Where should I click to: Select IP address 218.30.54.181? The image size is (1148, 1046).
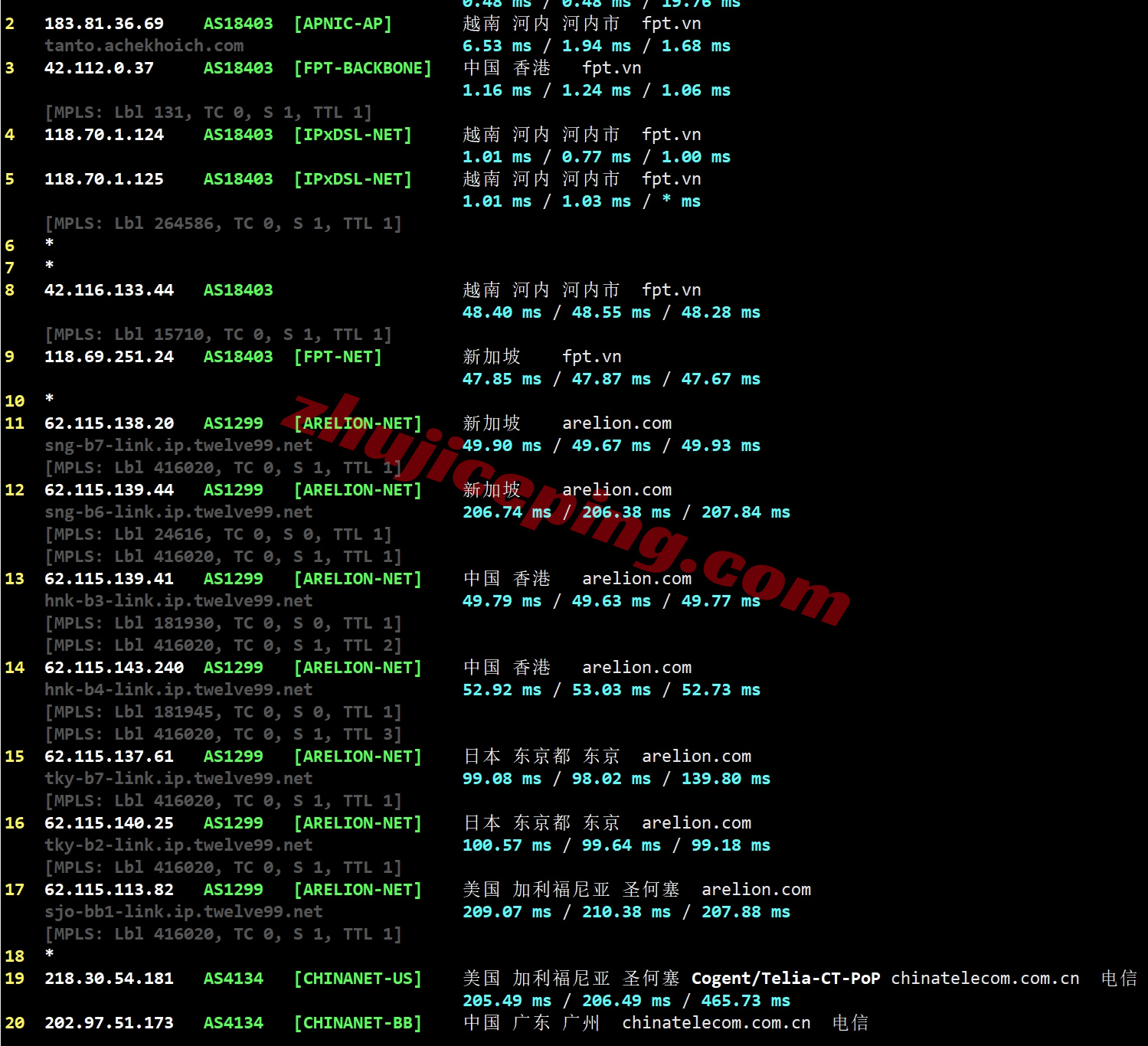(109, 979)
